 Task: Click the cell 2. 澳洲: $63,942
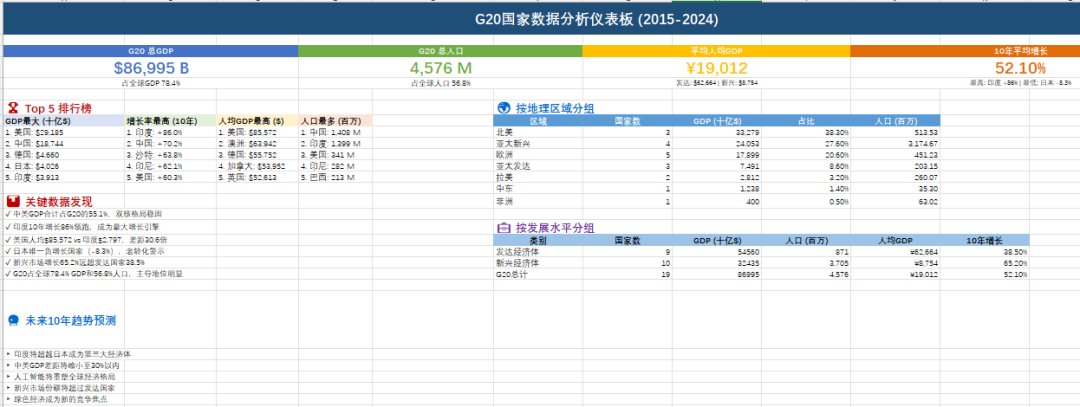tap(258, 143)
